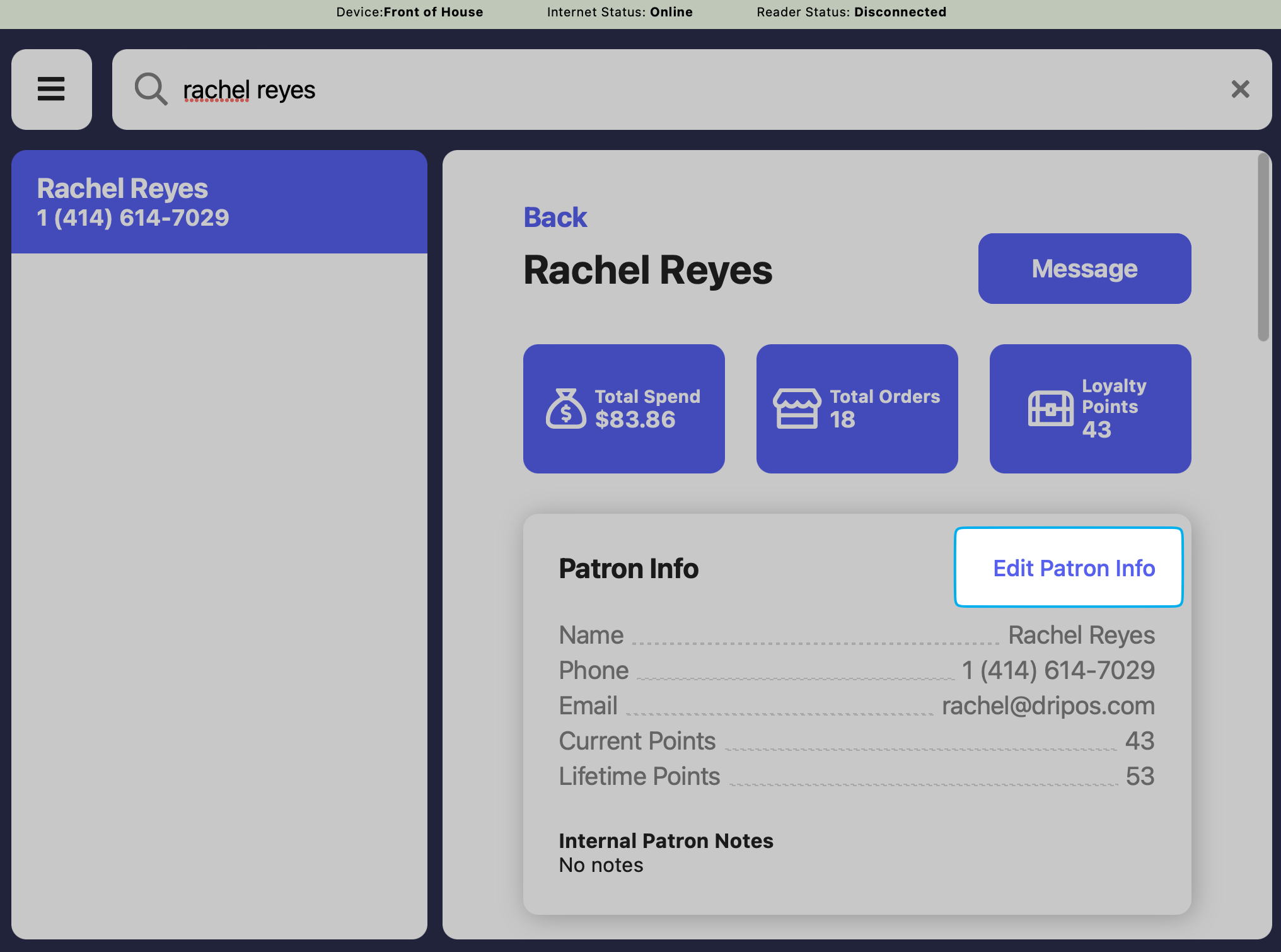The height and width of the screenshot is (952, 1281).
Task: Click the treasure chest Loyalty Points icon
Action: [x=1050, y=409]
